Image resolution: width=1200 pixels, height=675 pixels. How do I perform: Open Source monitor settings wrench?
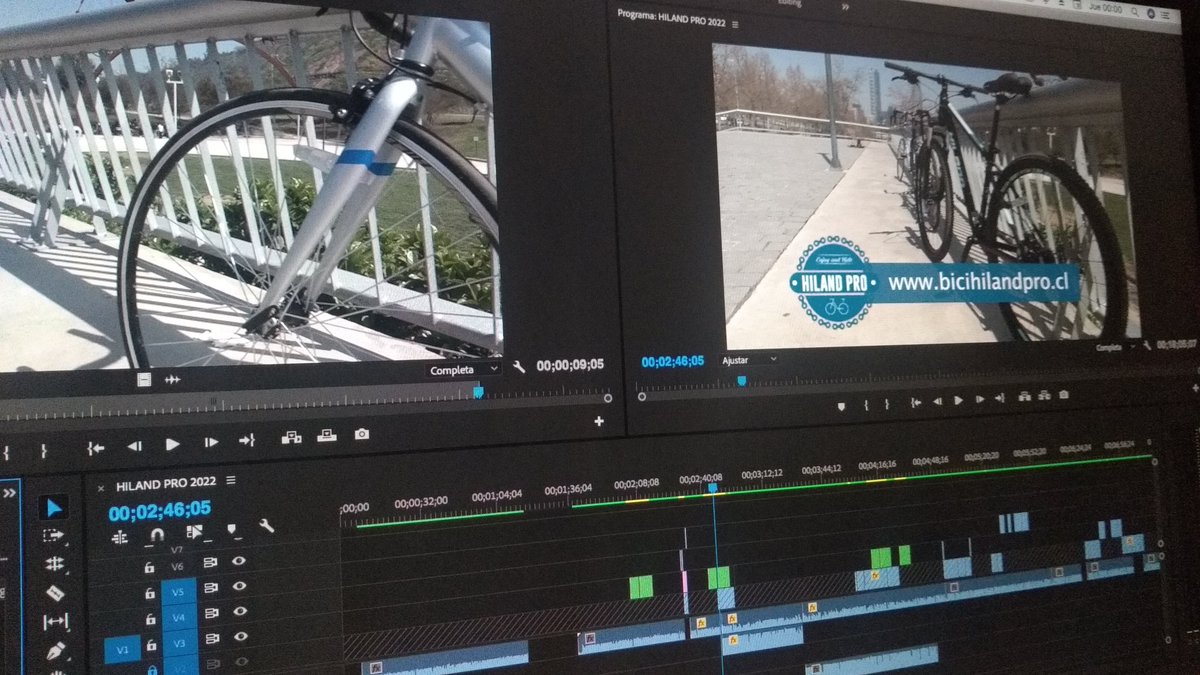click(x=518, y=367)
